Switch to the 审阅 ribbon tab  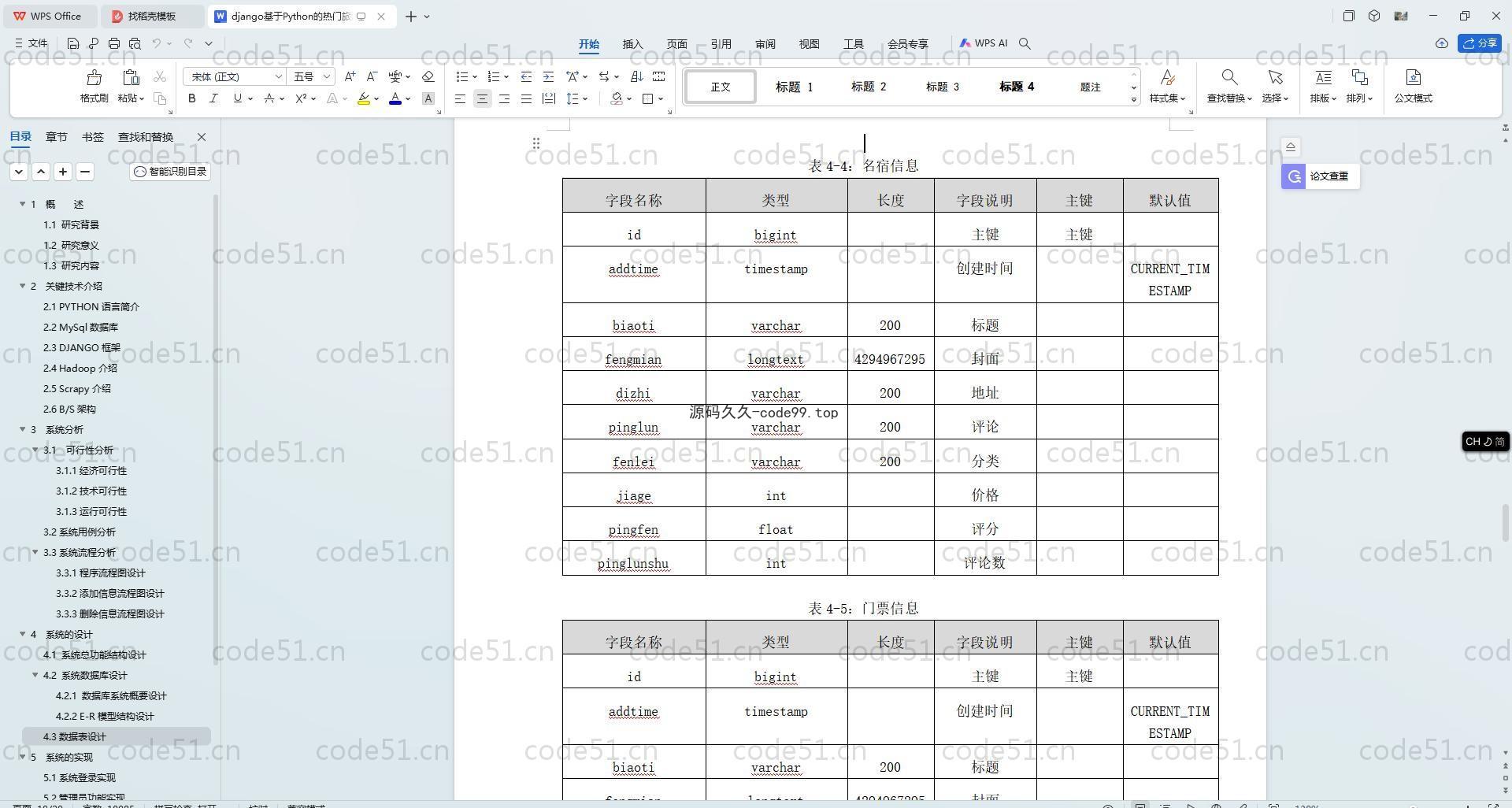[x=765, y=44]
